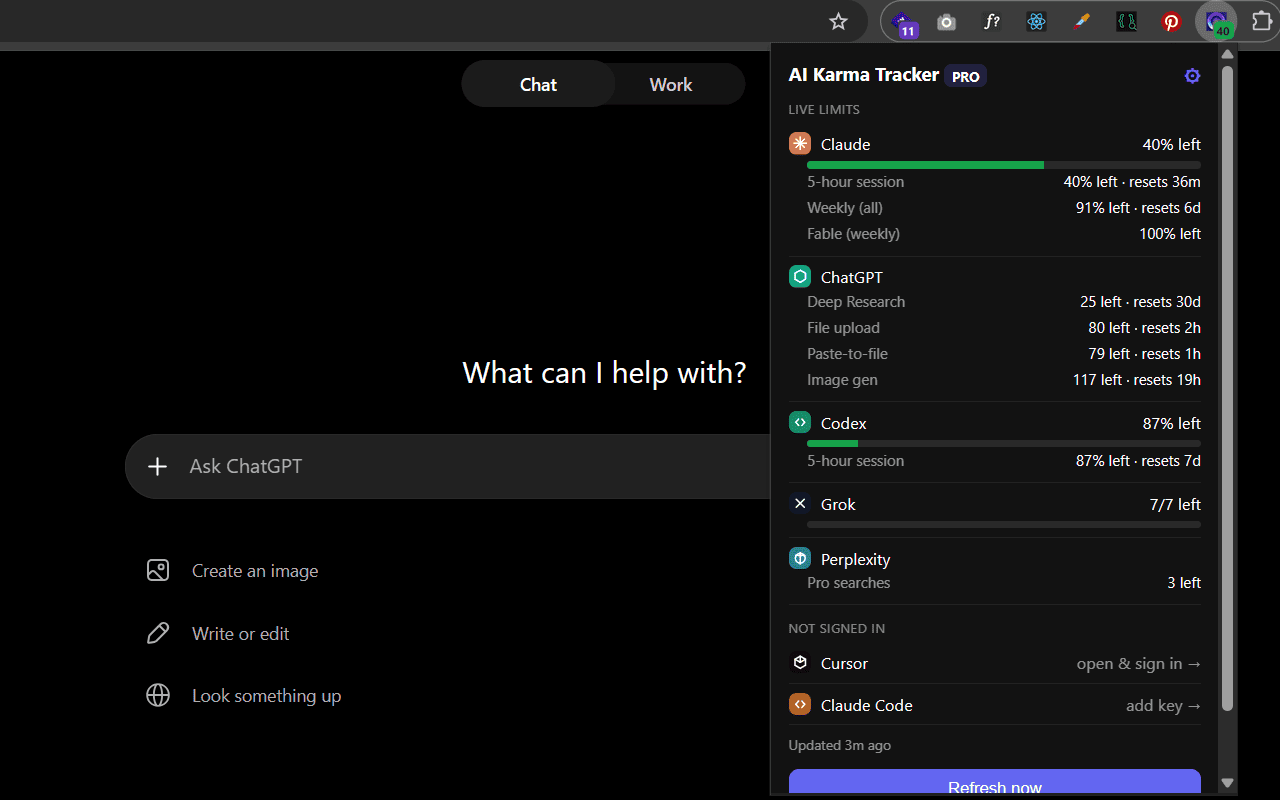The image size is (1280, 800).
Task: Click the PRO badge in tracker header
Action: click(x=966, y=76)
